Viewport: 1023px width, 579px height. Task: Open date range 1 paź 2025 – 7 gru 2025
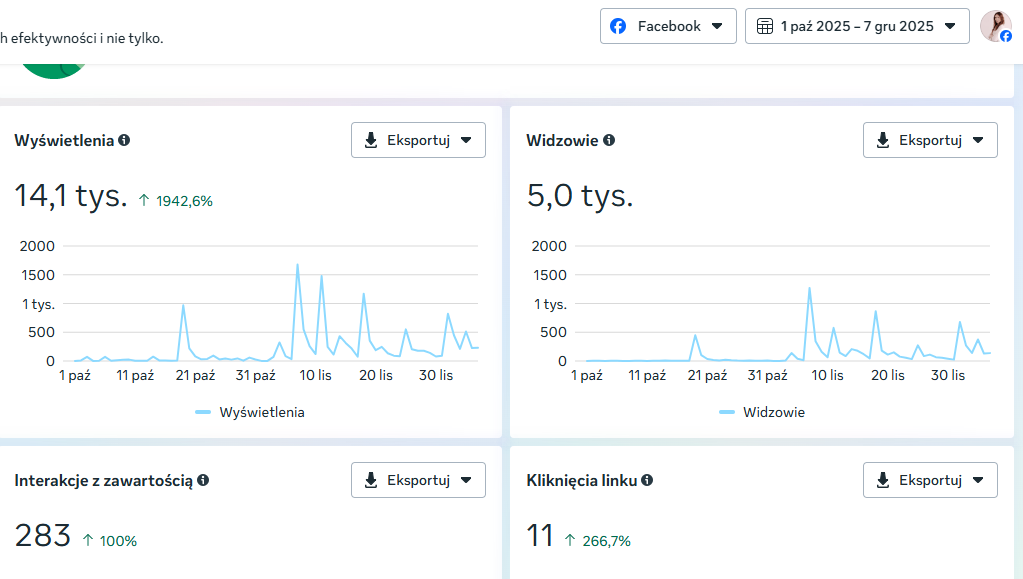click(x=857, y=26)
